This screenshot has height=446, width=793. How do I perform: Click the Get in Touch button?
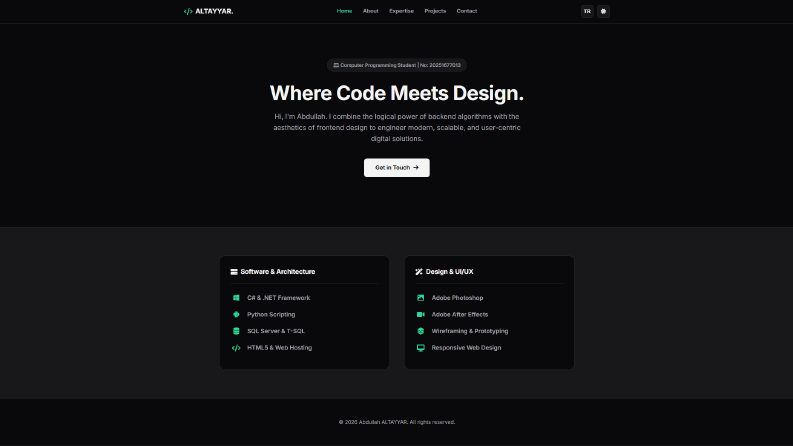tap(396, 167)
